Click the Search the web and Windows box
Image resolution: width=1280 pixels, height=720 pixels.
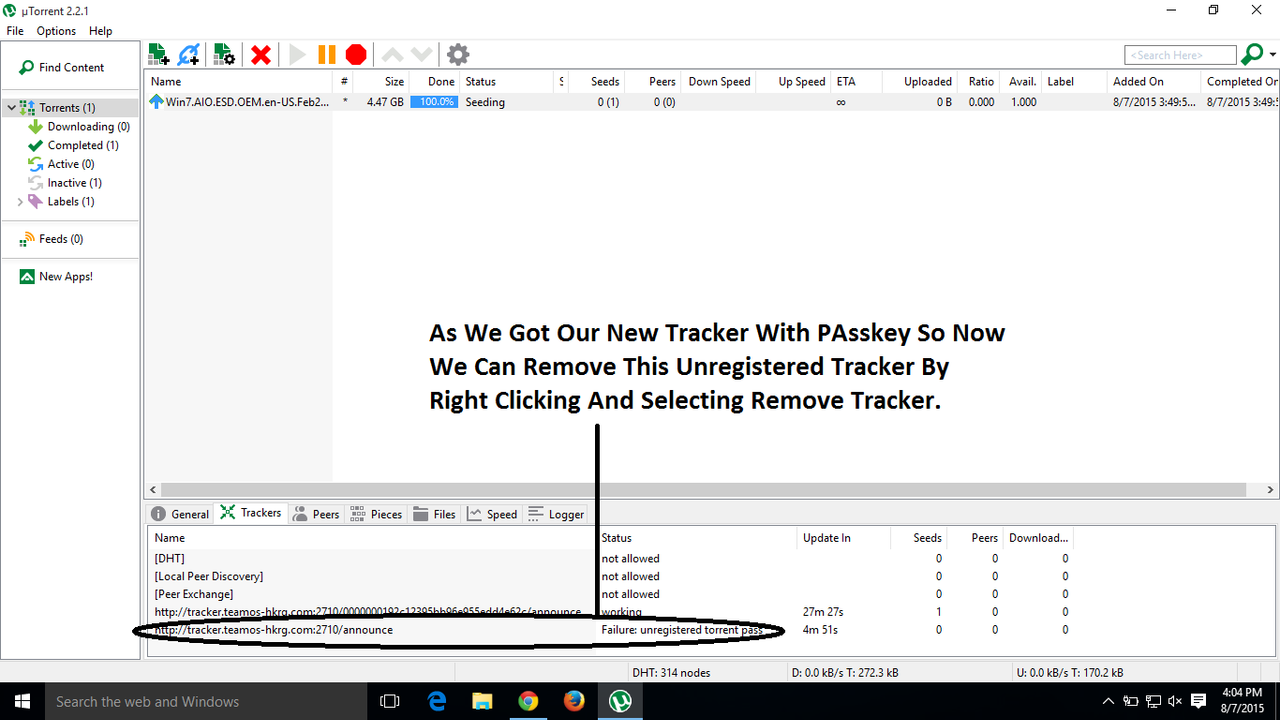(205, 701)
